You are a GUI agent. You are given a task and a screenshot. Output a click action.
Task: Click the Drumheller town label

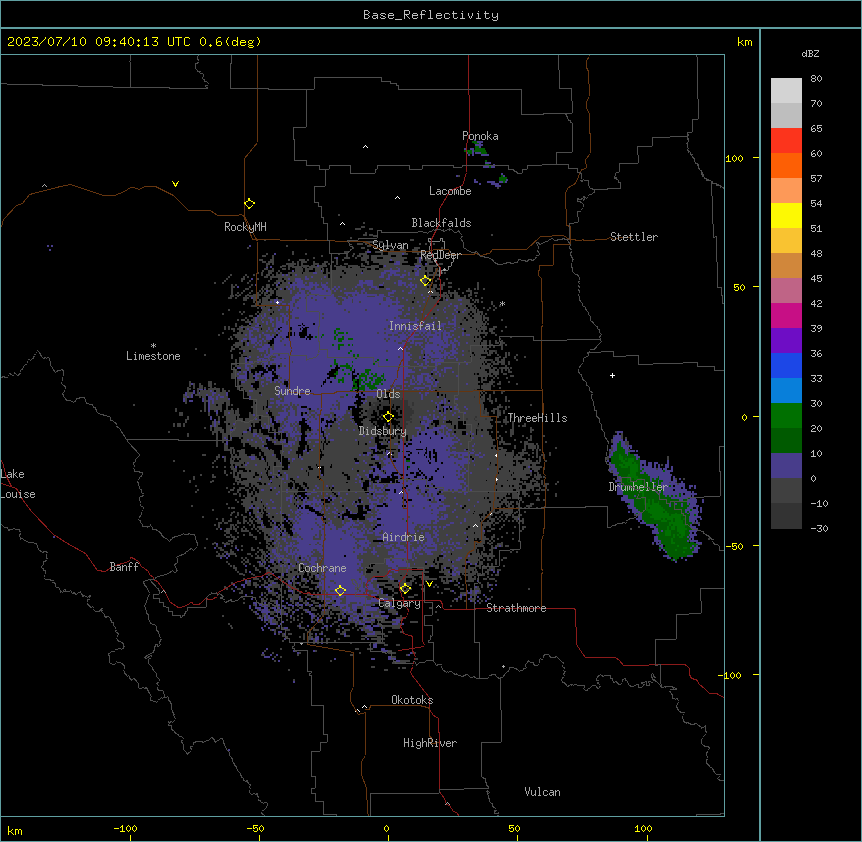tap(638, 487)
